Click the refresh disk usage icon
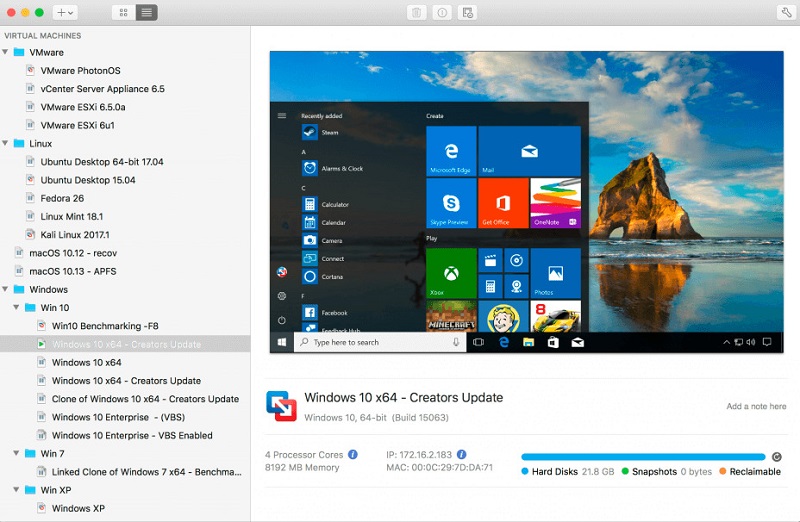The height and width of the screenshot is (522, 800). point(777,457)
